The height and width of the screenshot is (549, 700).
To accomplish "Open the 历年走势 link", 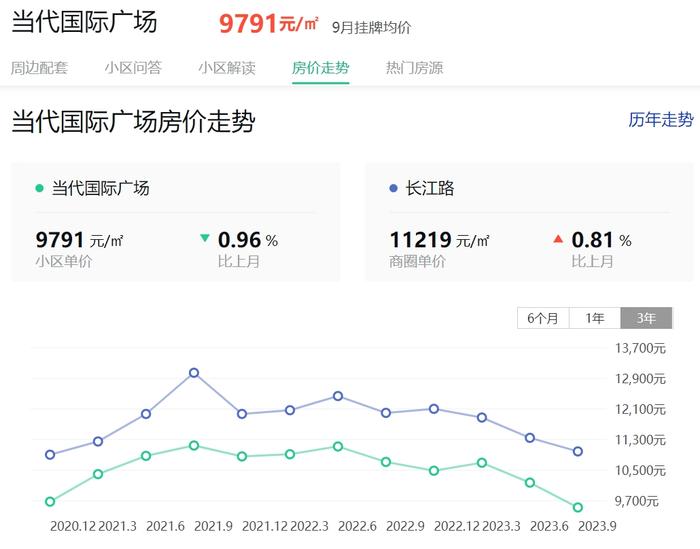I will point(660,120).
